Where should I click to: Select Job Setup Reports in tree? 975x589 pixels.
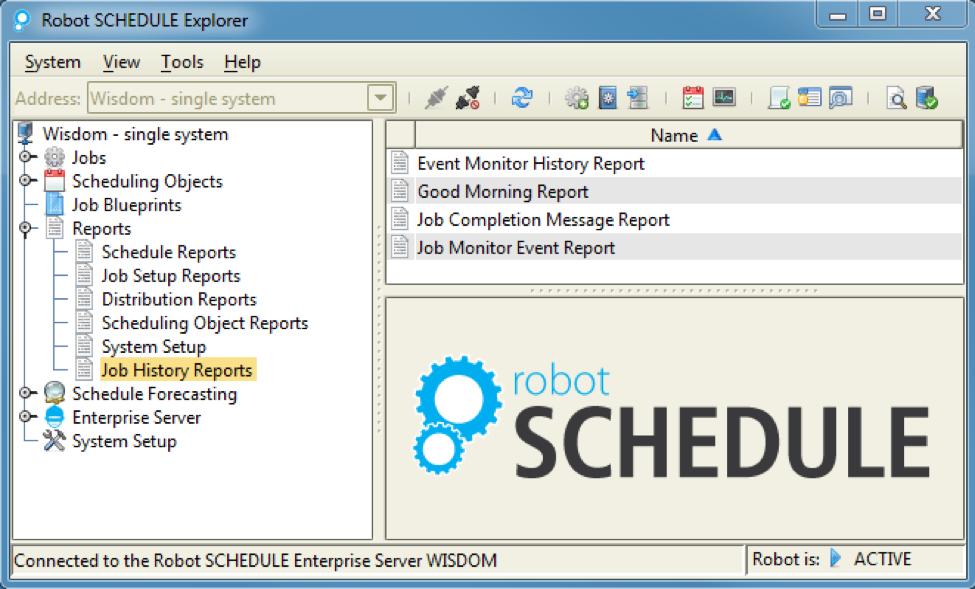[x=171, y=276]
